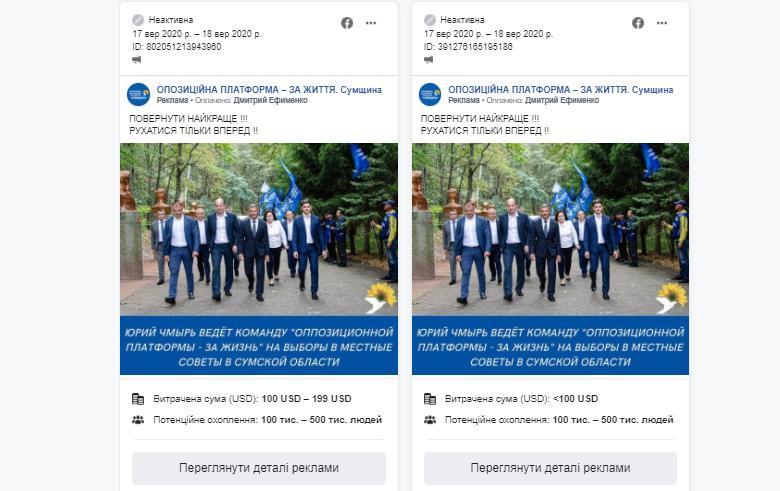Image resolution: width=780 pixels, height=491 pixels.
Task: Click the Facebook platform icon on right ad card
Action: point(638,23)
